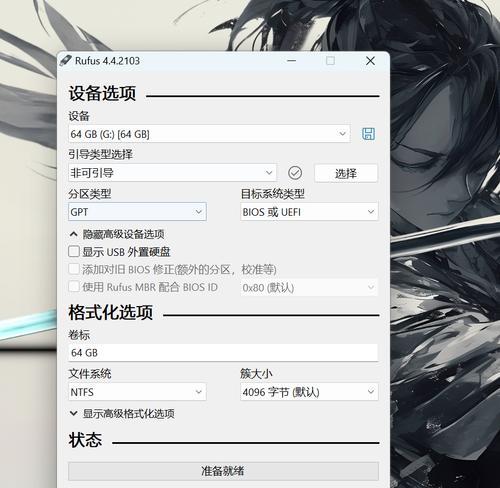The image size is (500, 488).
Task: Click the 准备就绪 status progress bar
Action: click(x=223, y=471)
